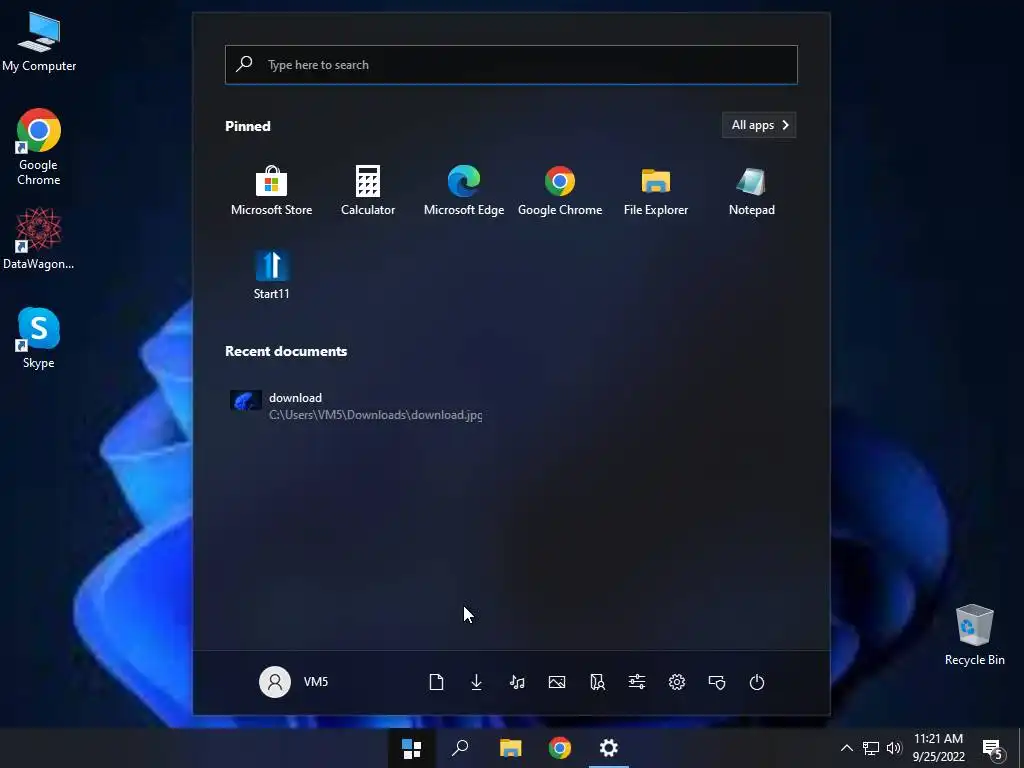Click the Power button in Start menu
The image size is (1024, 768).
[x=757, y=682]
